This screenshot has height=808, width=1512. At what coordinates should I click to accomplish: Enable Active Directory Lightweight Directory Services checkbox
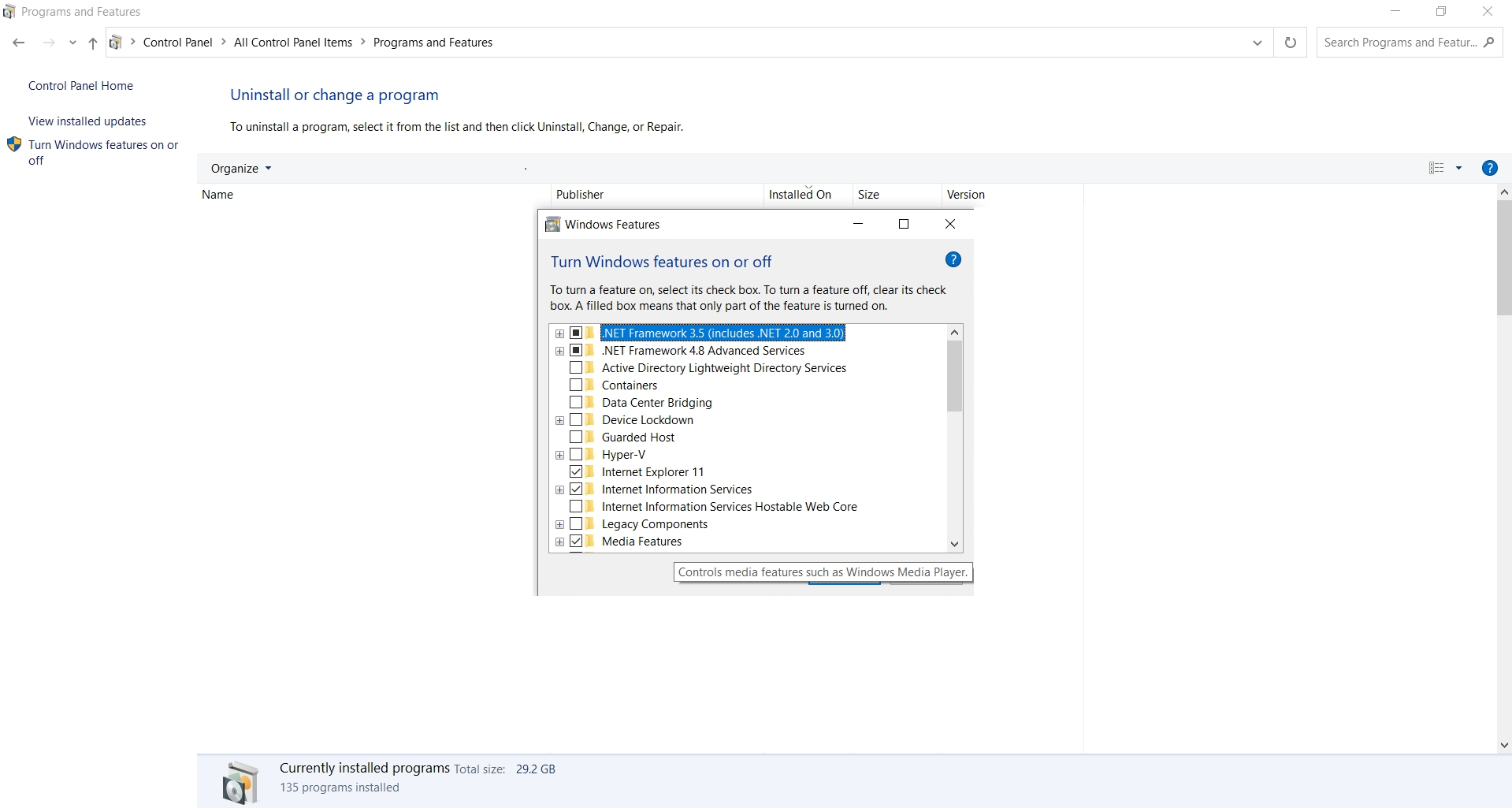click(576, 367)
